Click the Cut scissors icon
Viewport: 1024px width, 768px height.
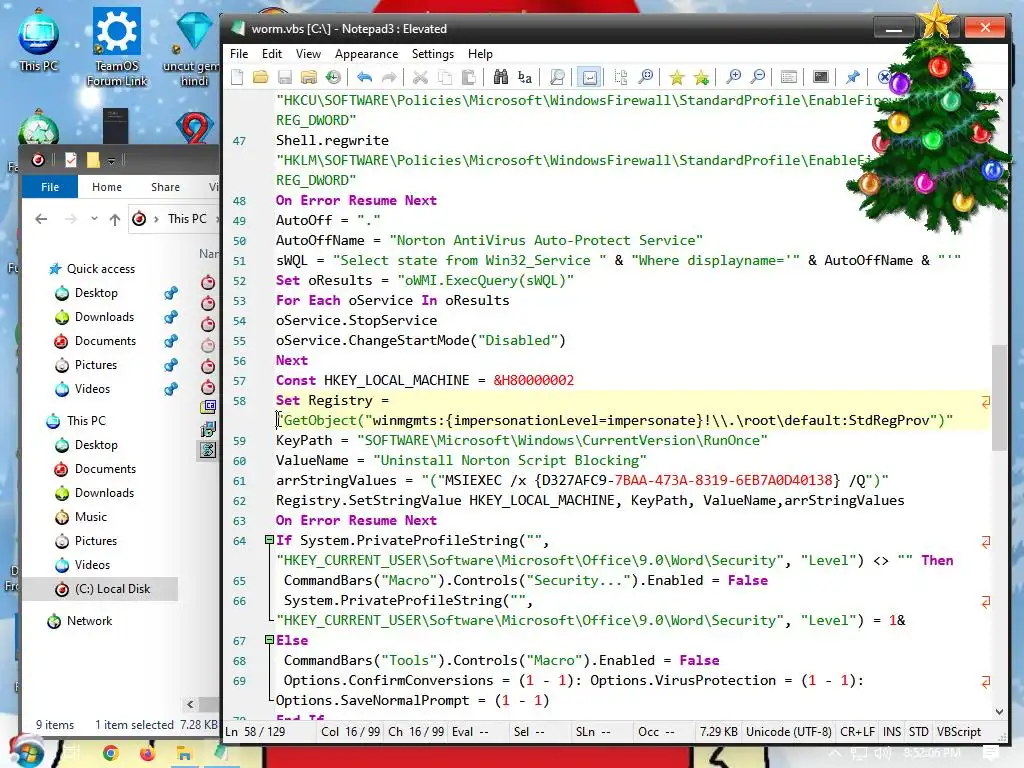pos(420,78)
